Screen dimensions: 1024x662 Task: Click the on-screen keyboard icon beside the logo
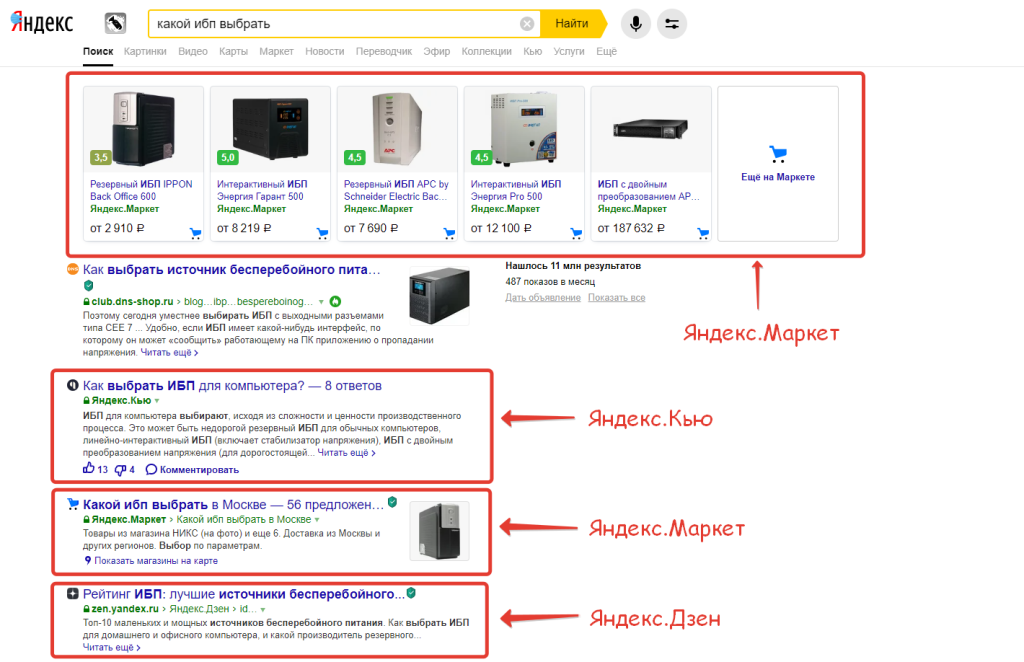115,24
